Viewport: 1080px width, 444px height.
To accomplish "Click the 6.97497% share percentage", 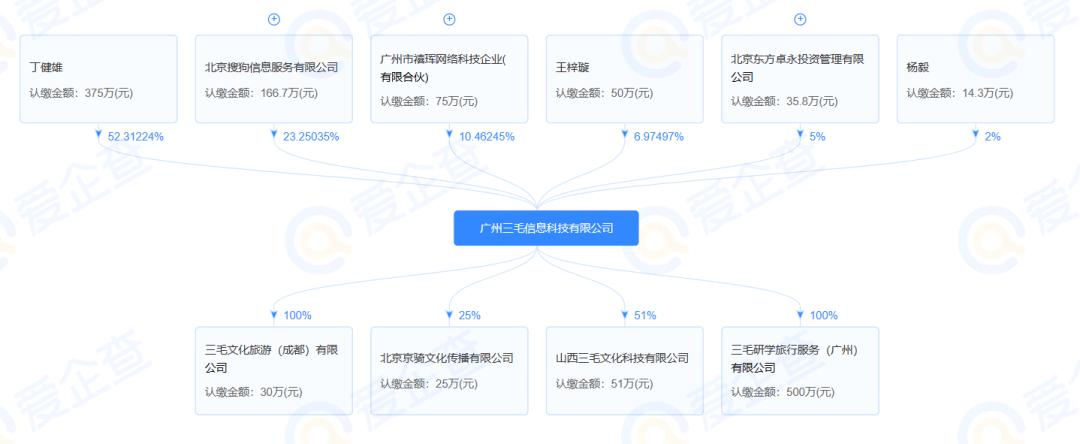I will point(658,136).
